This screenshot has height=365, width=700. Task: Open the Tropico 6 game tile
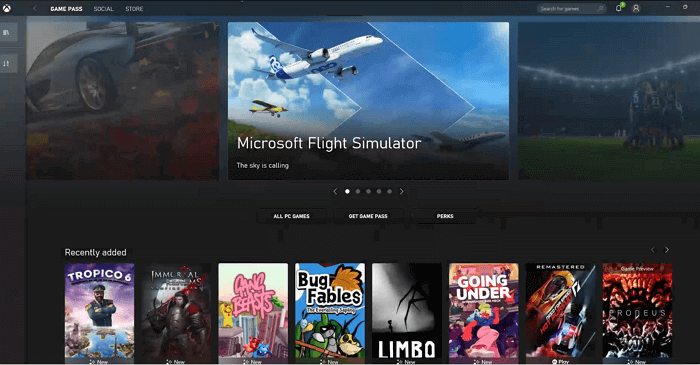tap(100, 312)
